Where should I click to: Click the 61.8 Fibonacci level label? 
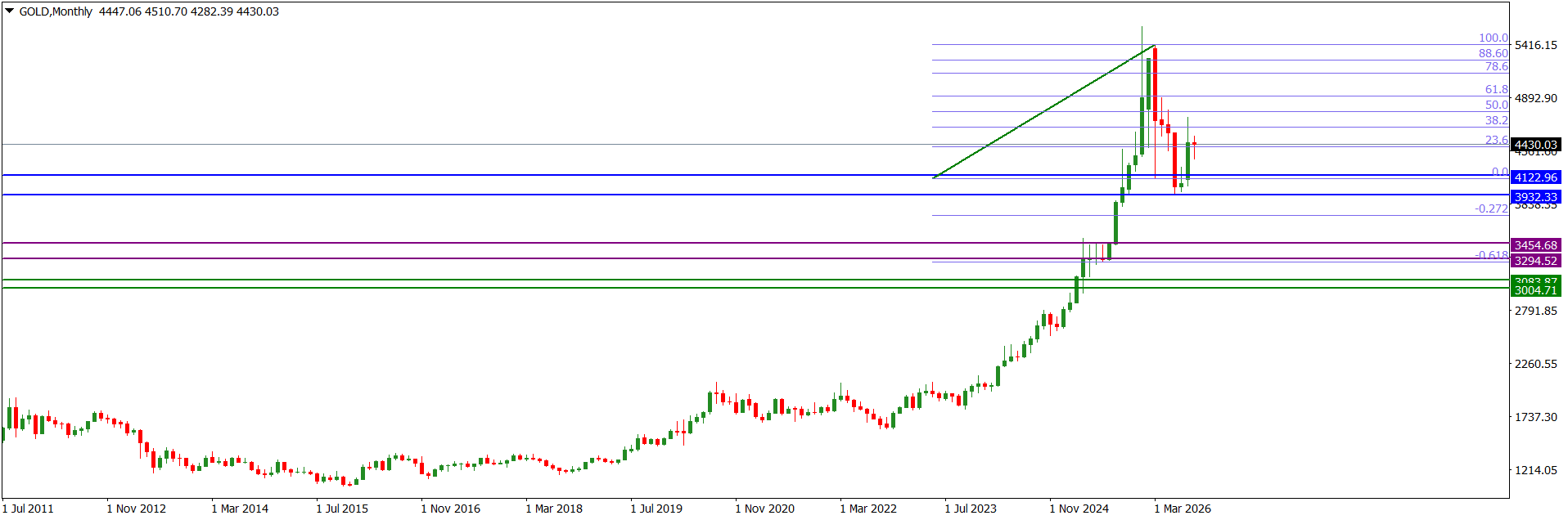point(1497,89)
